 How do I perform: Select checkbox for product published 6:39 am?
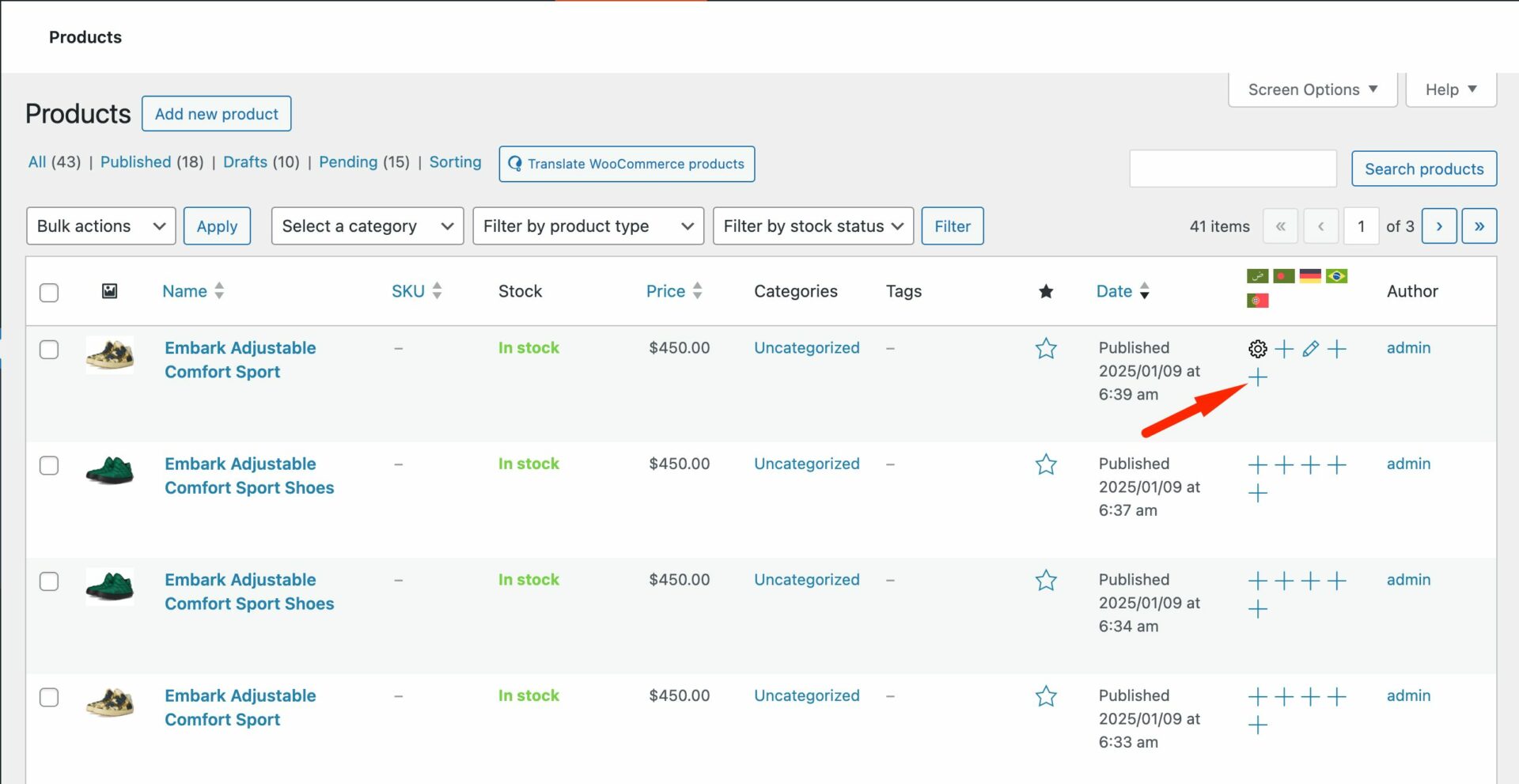coord(49,349)
